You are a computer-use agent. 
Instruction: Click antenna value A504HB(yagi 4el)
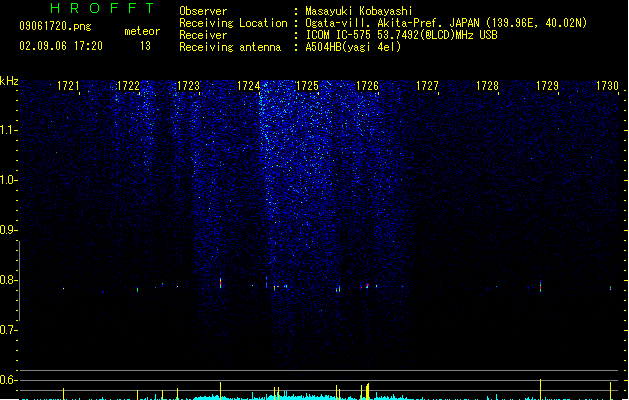coord(353,47)
